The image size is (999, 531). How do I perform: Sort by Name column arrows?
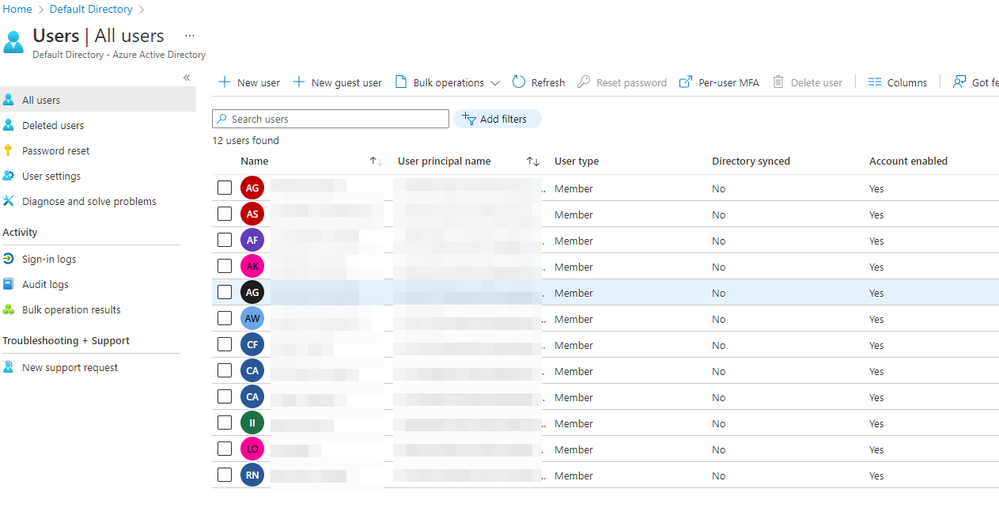tap(376, 161)
